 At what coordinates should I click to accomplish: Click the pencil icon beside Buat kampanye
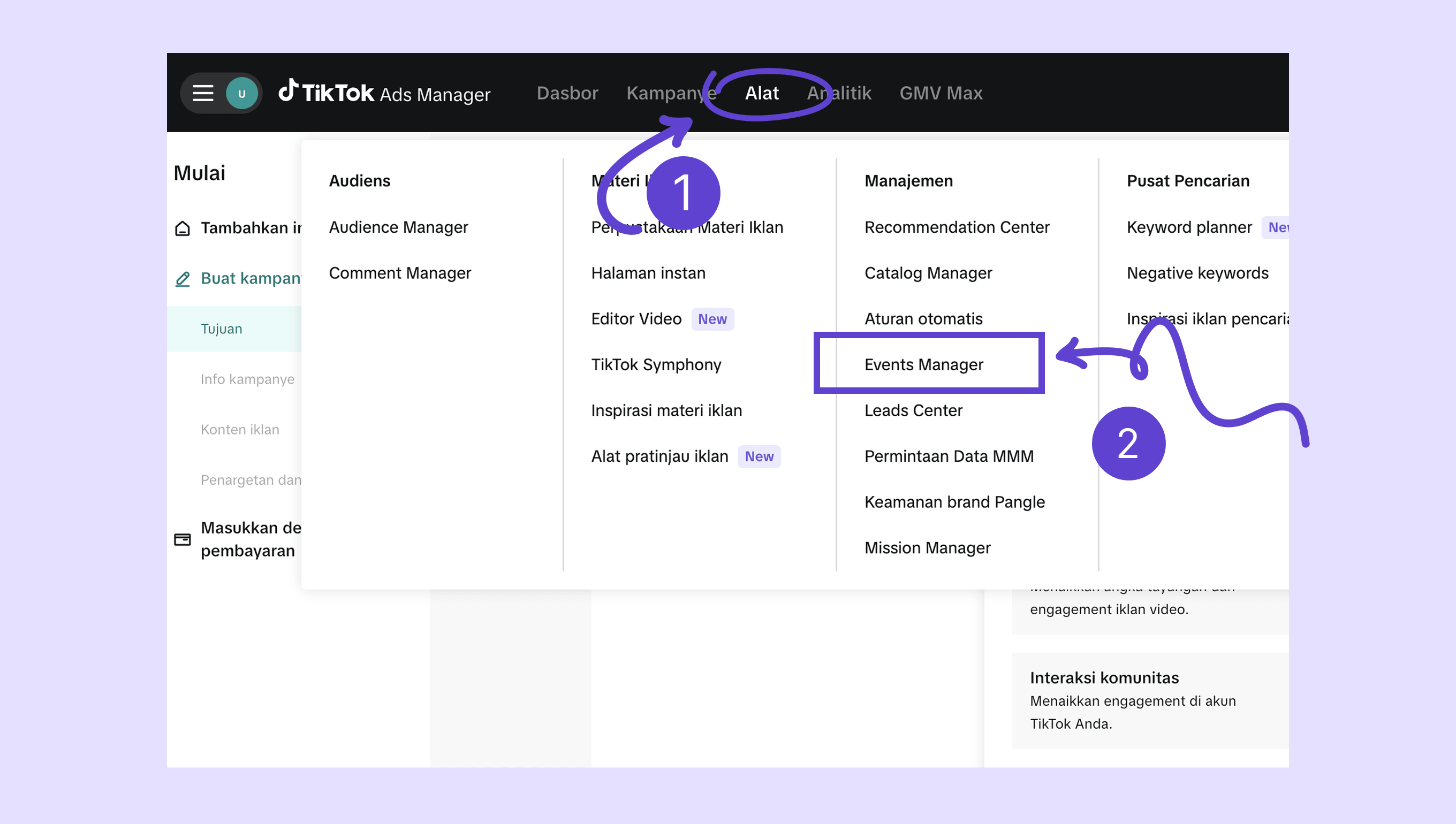183,278
